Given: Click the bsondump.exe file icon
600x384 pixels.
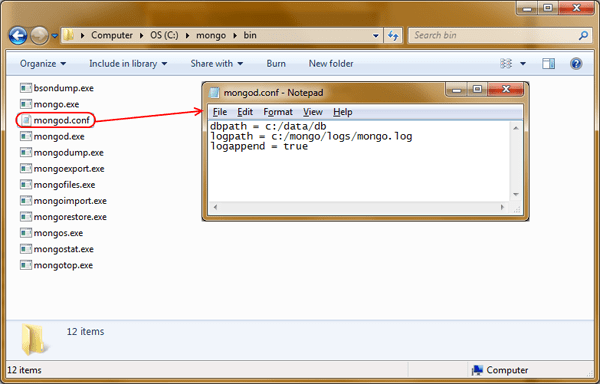Looking at the screenshot, I should [x=26, y=88].
